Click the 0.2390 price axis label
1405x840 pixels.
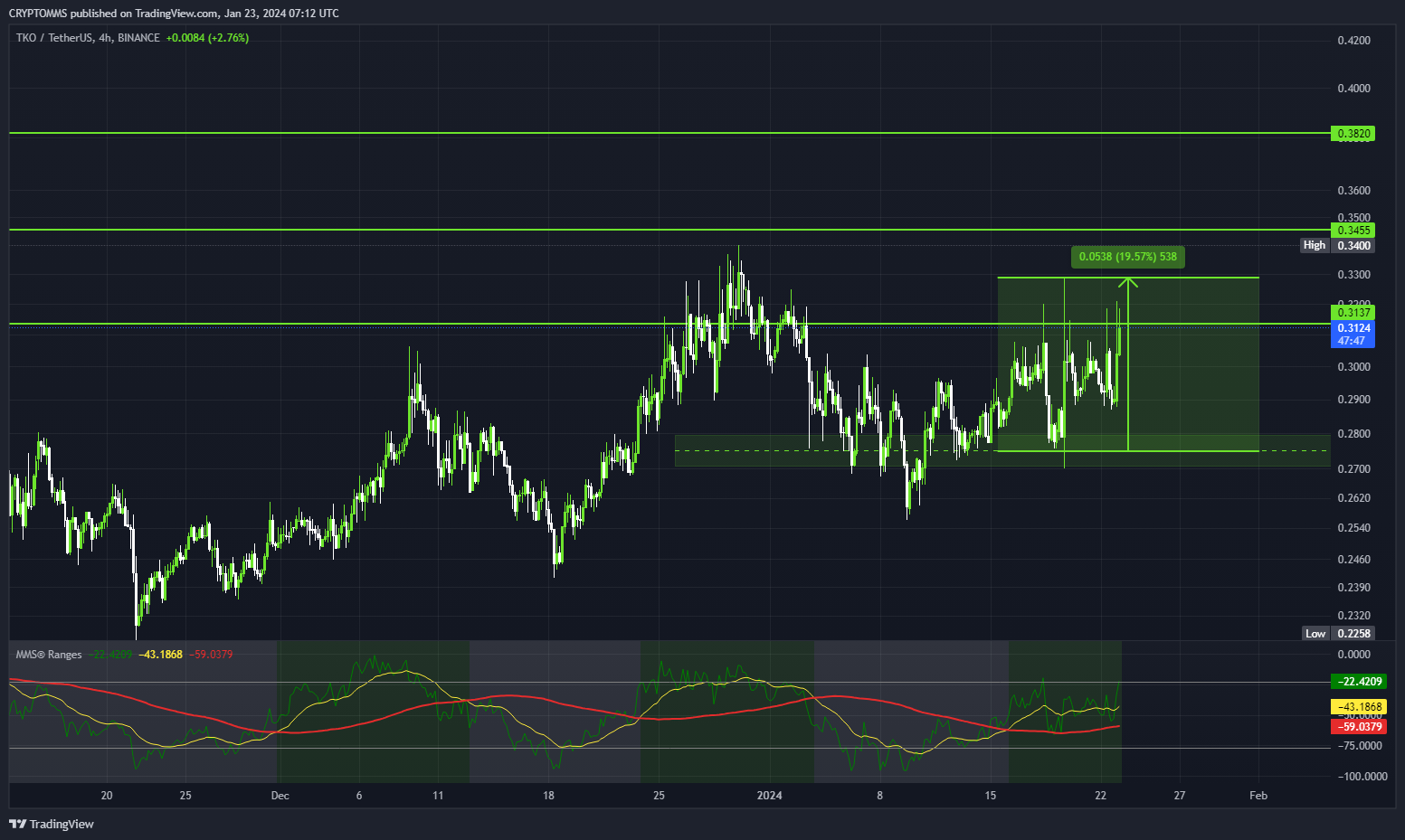(1353, 588)
